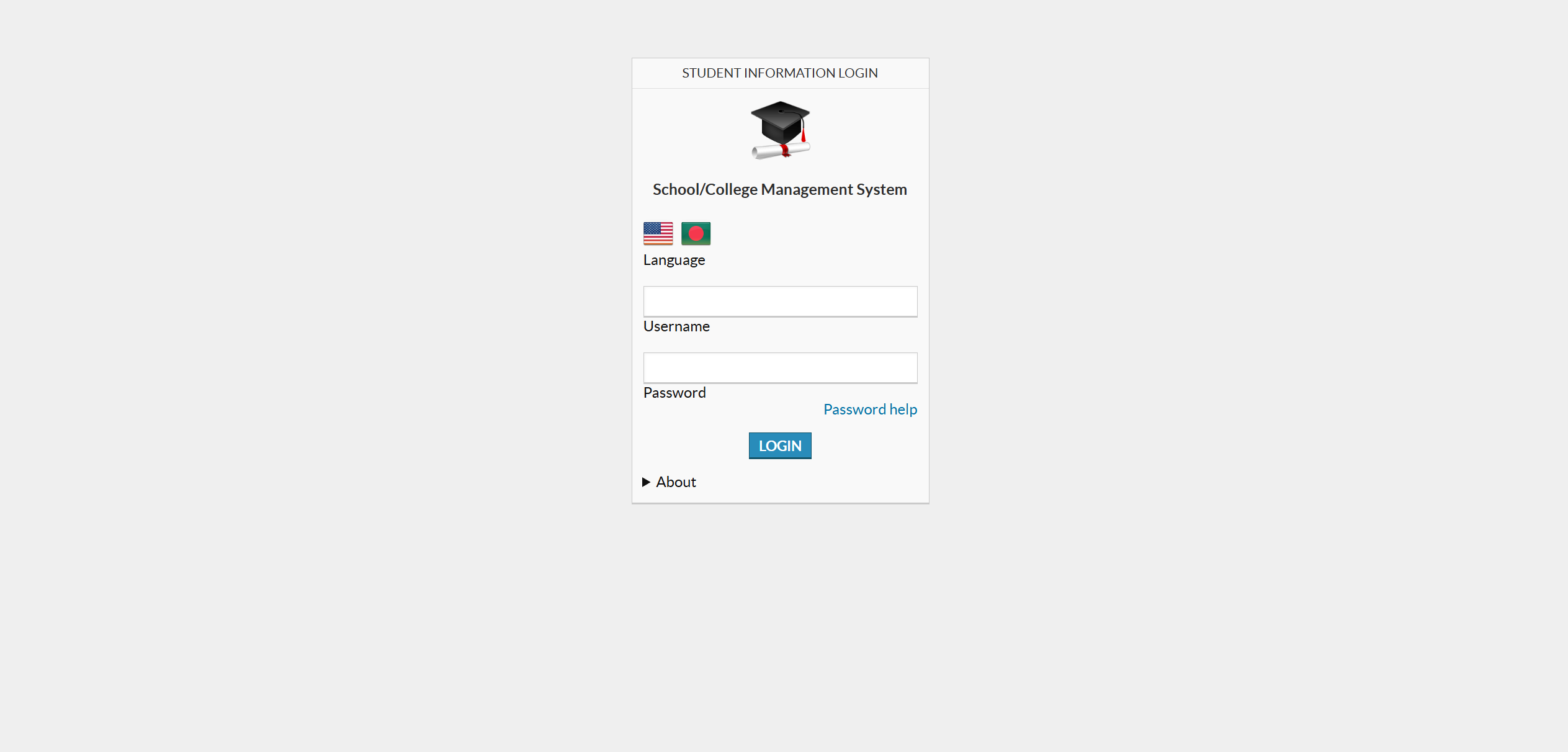Click the rolled diploma scroll under the cap

(x=781, y=151)
